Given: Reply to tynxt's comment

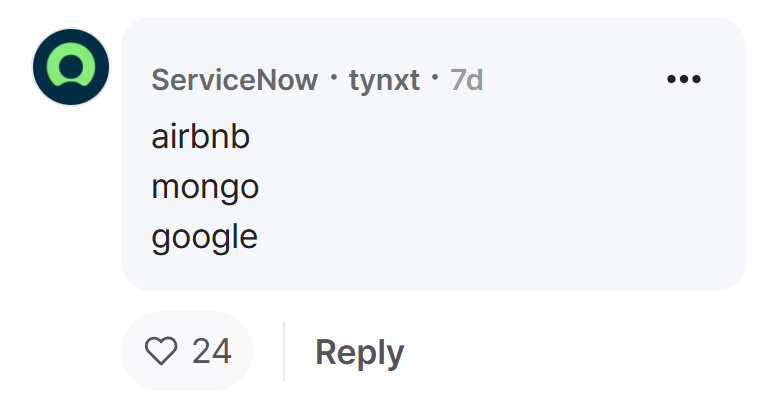Looking at the screenshot, I should point(360,352).
